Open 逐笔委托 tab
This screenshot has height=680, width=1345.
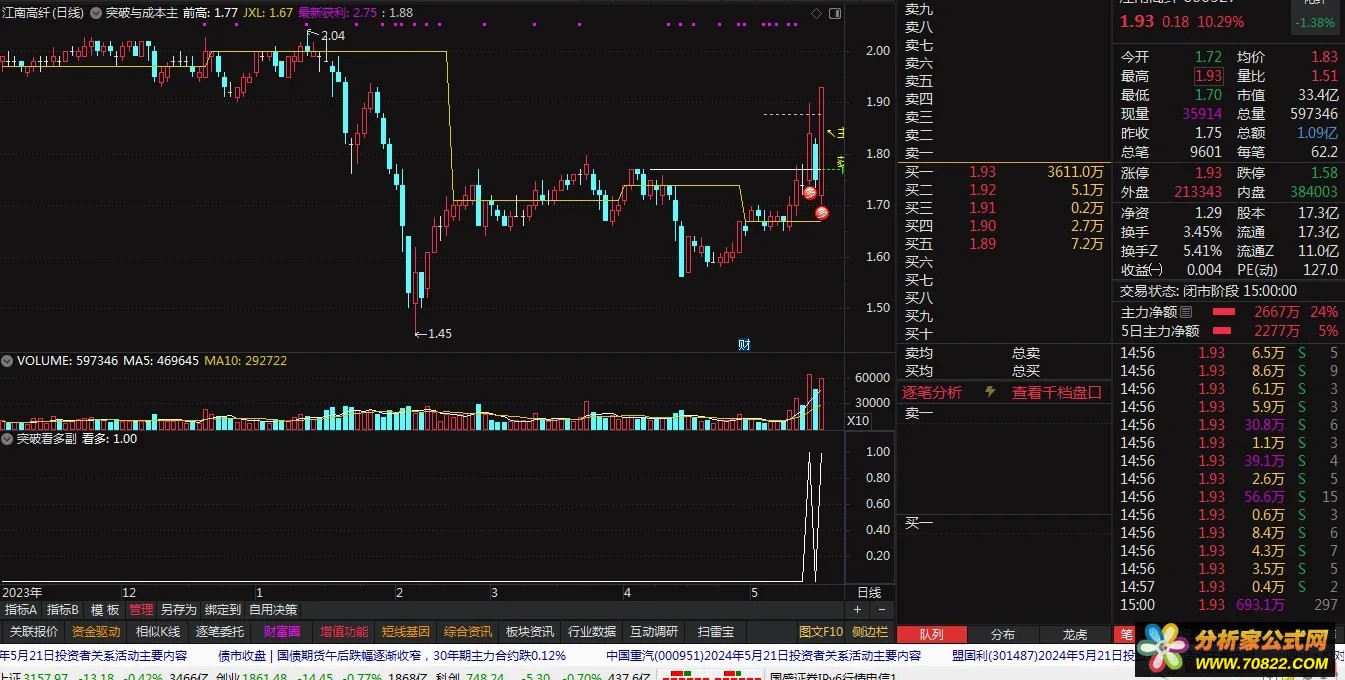(x=219, y=631)
